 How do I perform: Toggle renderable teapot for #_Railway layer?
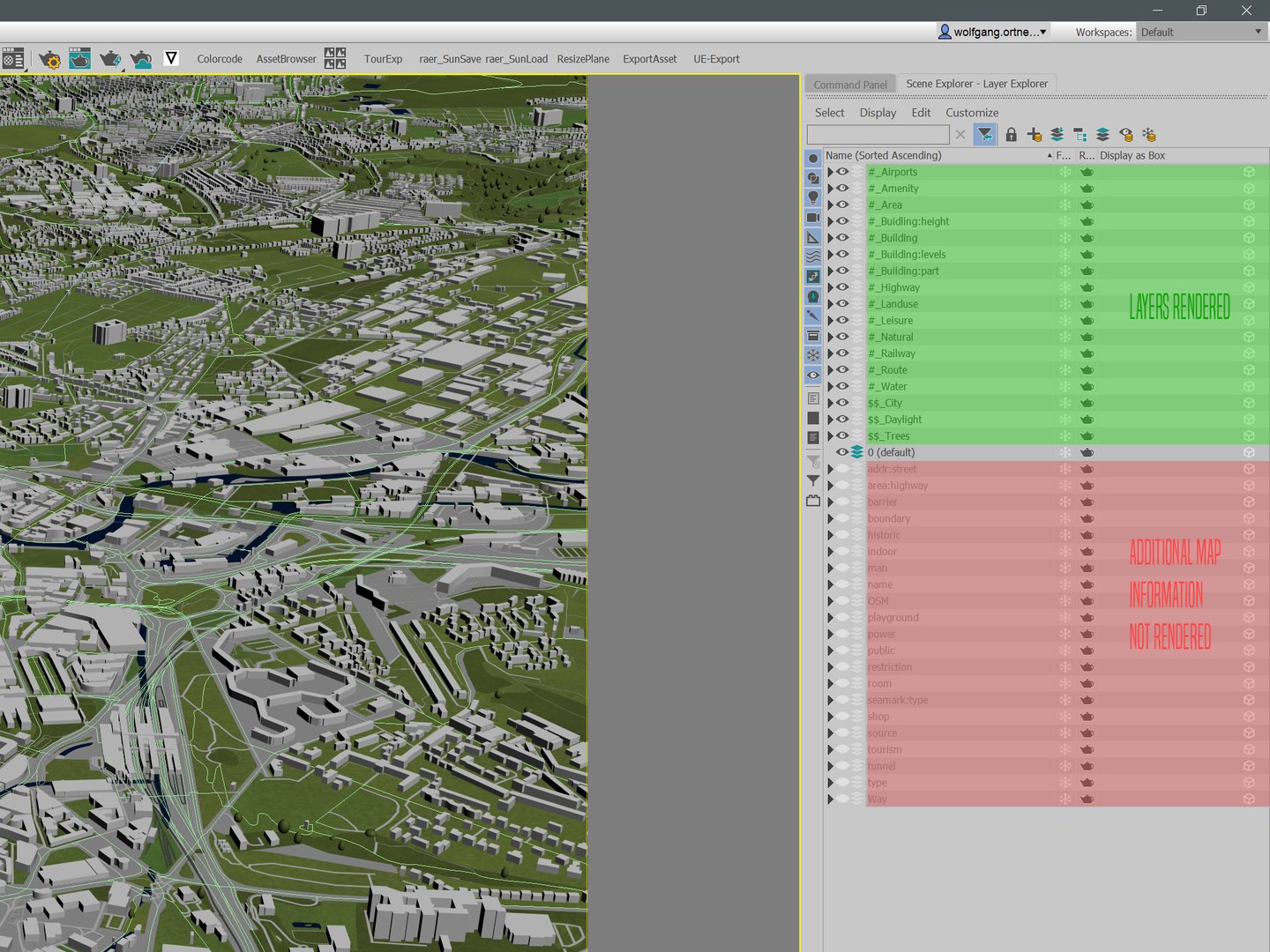[x=1087, y=353]
